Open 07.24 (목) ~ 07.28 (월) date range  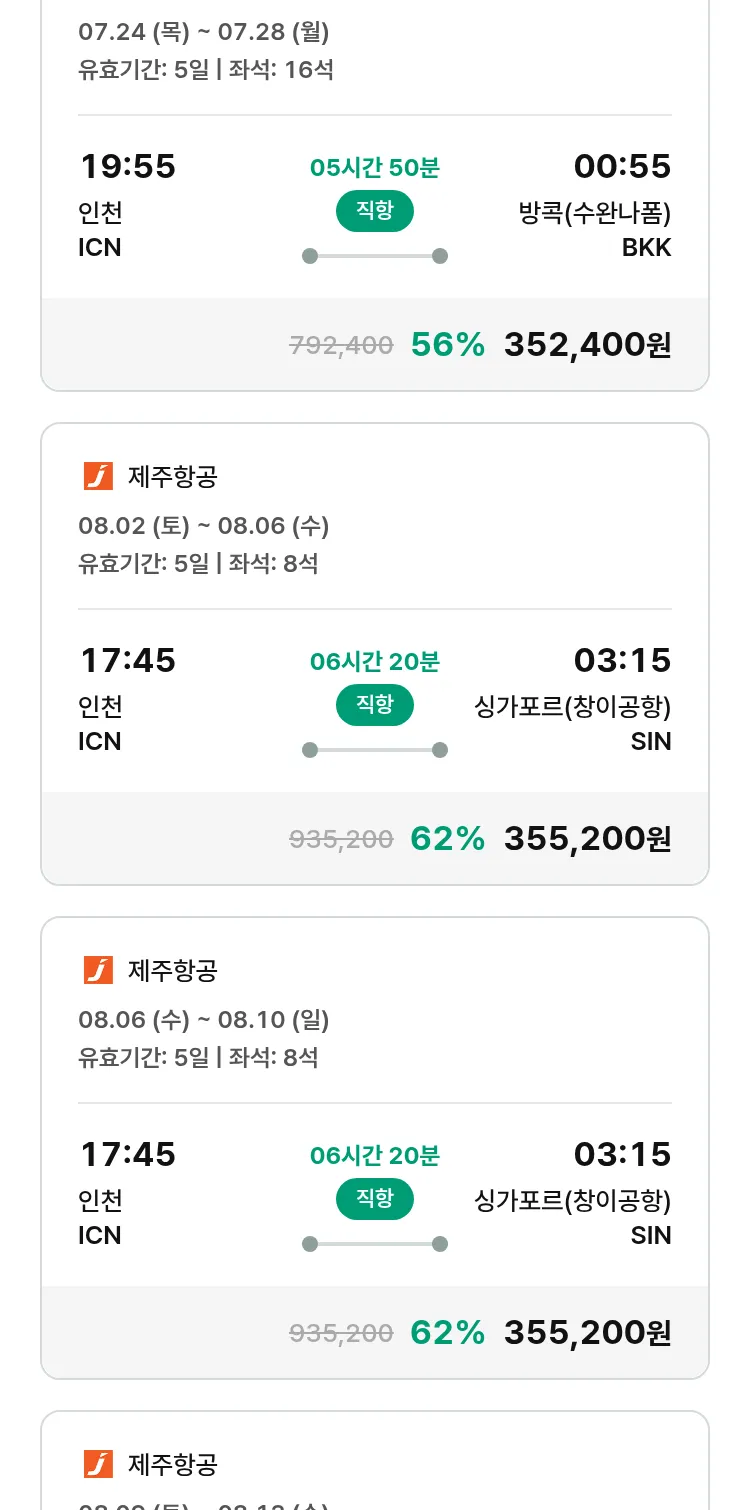pyautogui.click(x=204, y=32)
